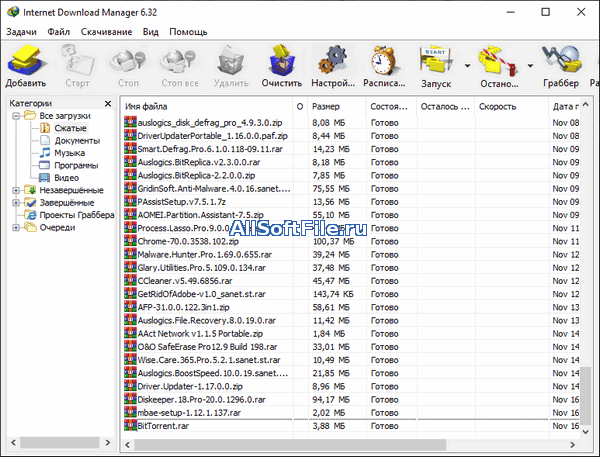Select Проекты Граббера in the tree
This screenshot has height=457, width=600.
[x=77, y=215]
